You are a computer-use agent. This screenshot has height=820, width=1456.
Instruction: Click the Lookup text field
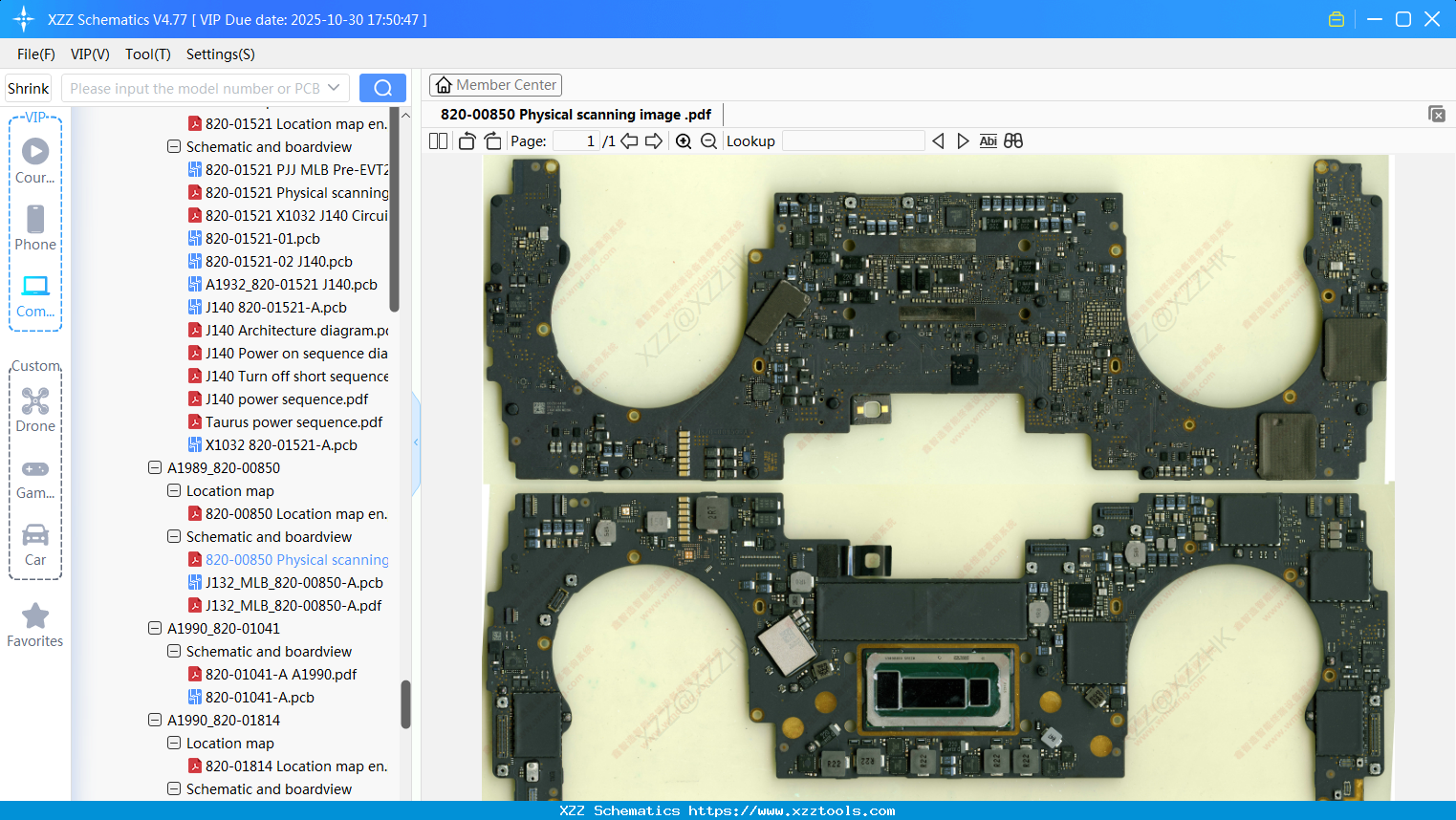pos(854,141)
